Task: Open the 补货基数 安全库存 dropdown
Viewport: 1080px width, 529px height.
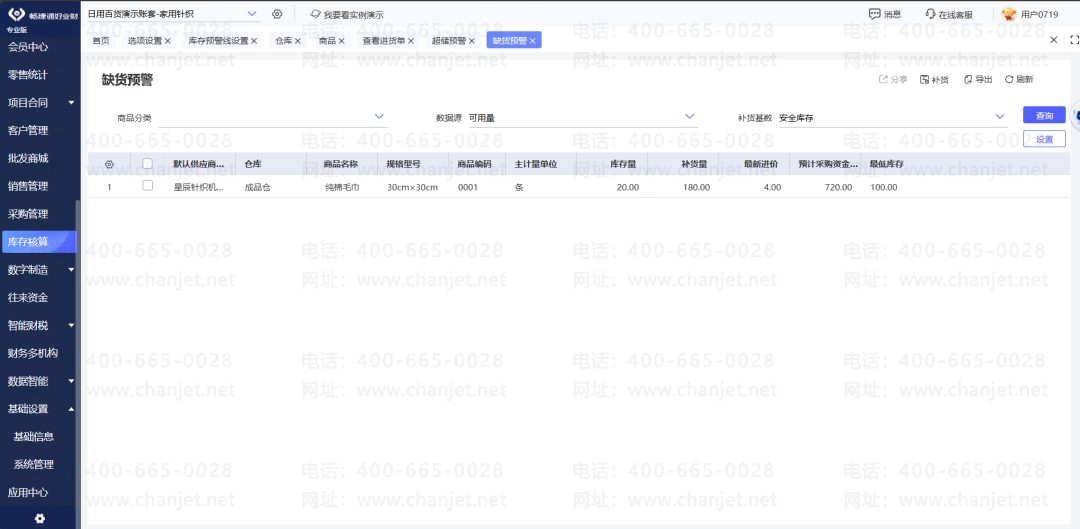Action: pos(1000,117)
